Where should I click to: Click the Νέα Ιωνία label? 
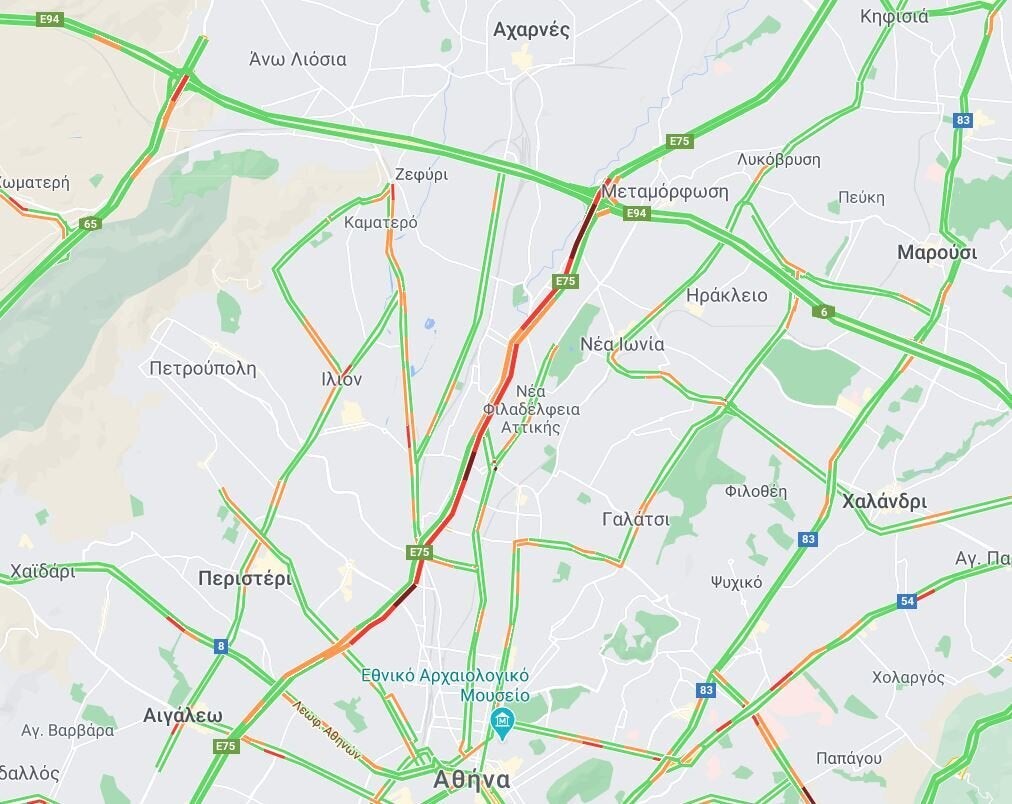tap(622, 344)
